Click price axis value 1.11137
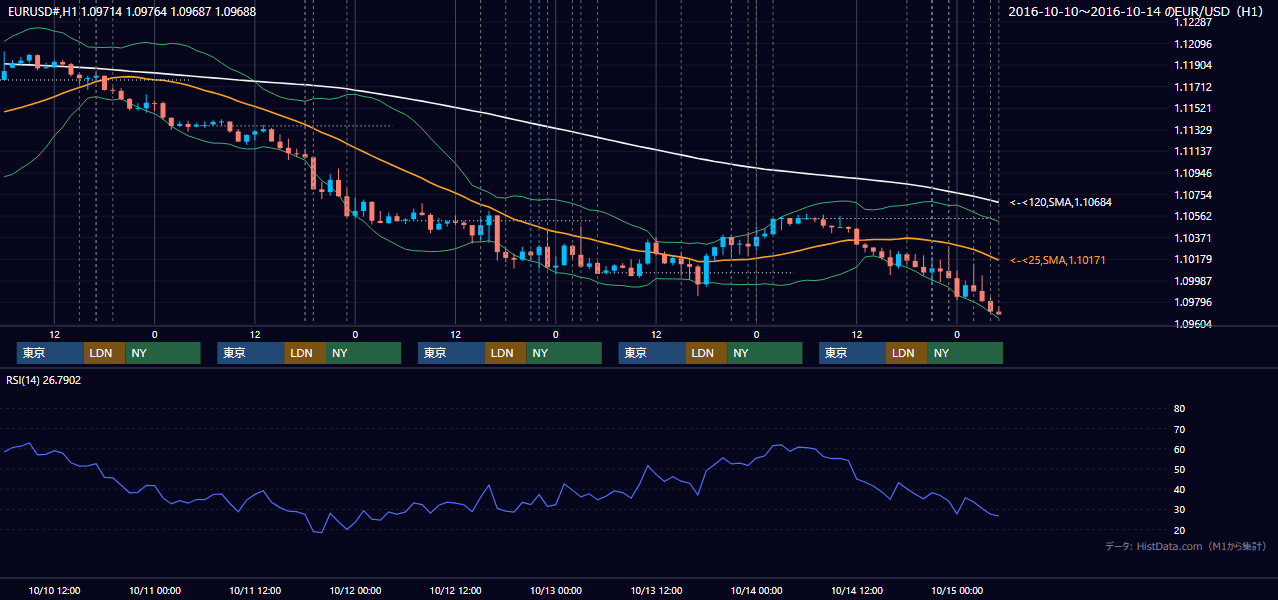The width and height of the screenshot is (1278, 600). point(1192,151)
